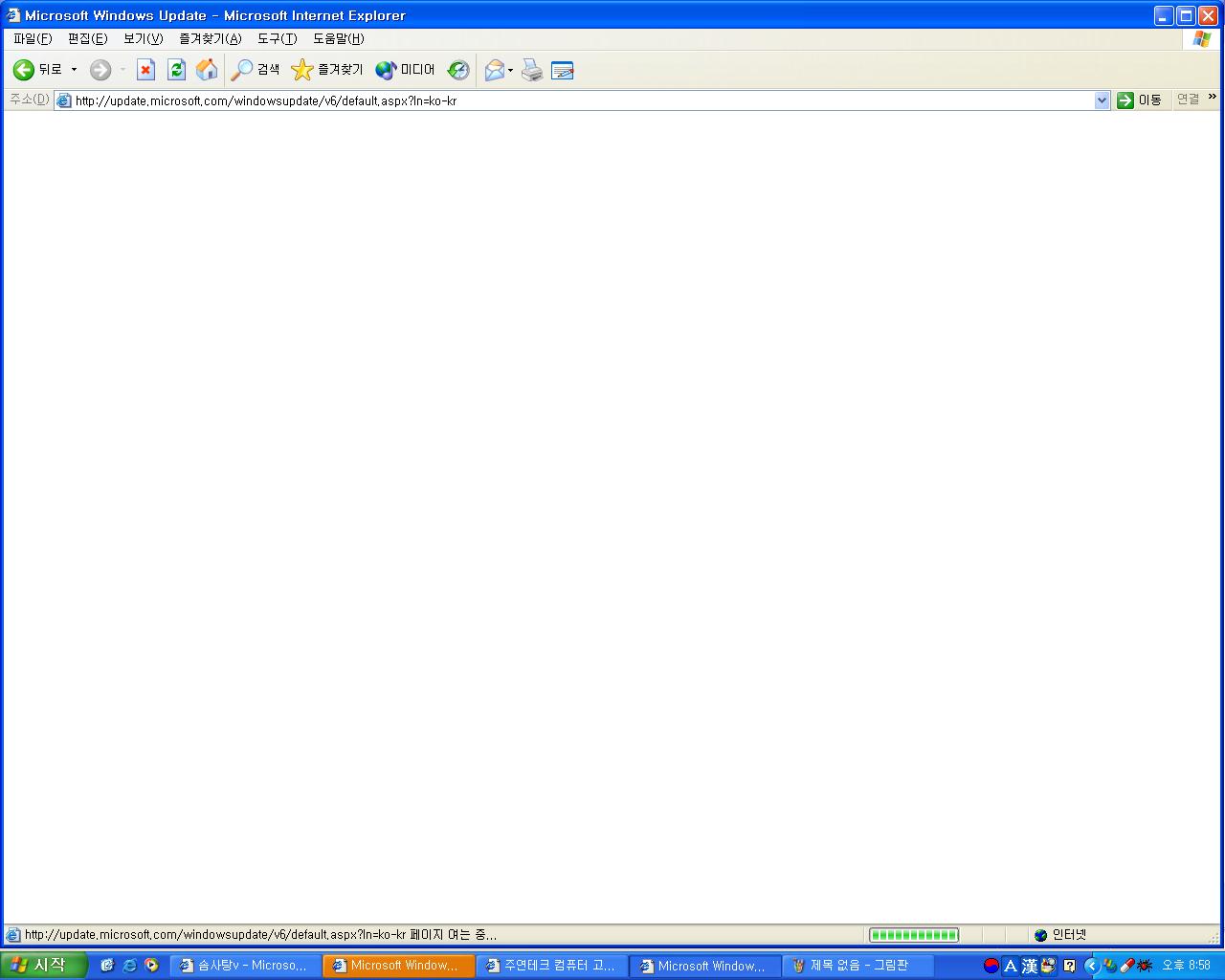Click the page icon beside the URL
This screenshot has width=1225, height=980.
point(64,100)
